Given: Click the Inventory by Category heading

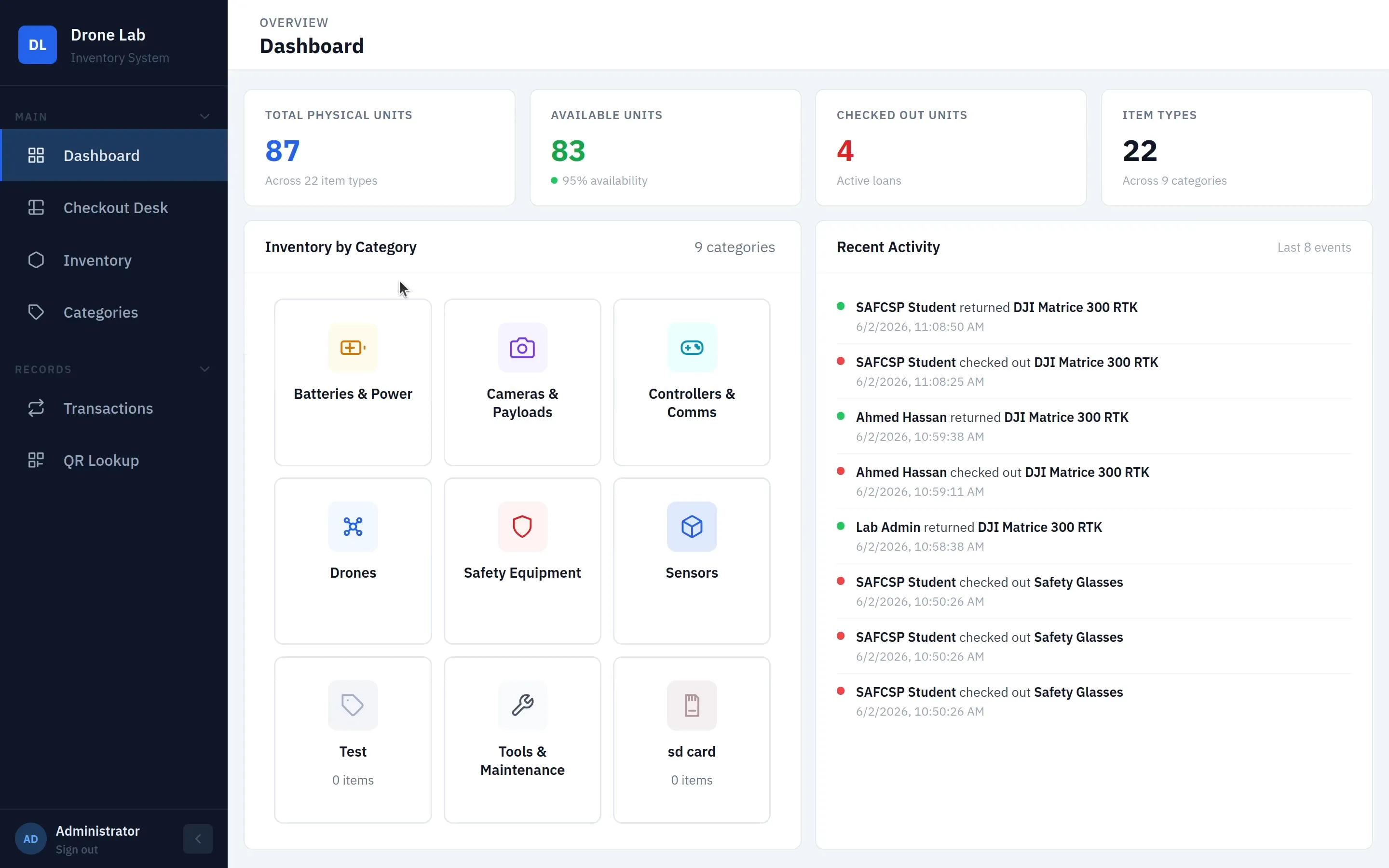Looking at the screenshot, I should 340,247.
